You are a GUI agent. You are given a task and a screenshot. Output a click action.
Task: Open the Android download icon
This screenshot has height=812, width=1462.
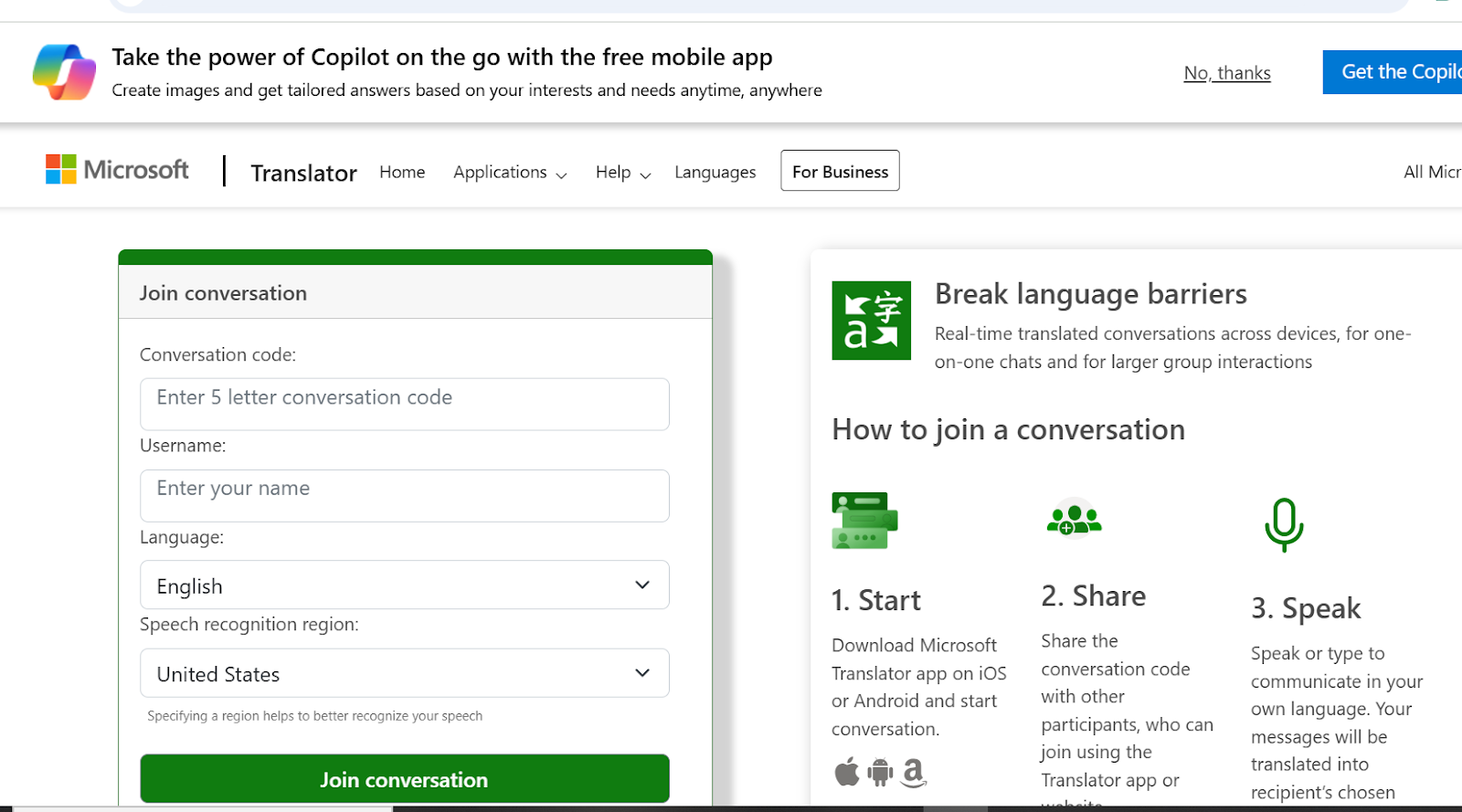pos(880,773)
